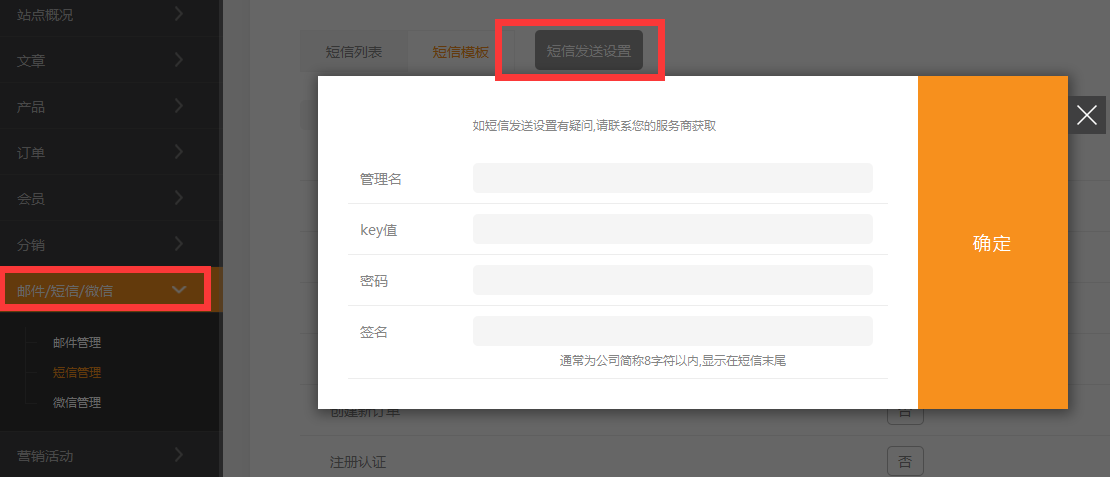
Task: Expand the 分销 sidebar arrow
Action: 178,244
